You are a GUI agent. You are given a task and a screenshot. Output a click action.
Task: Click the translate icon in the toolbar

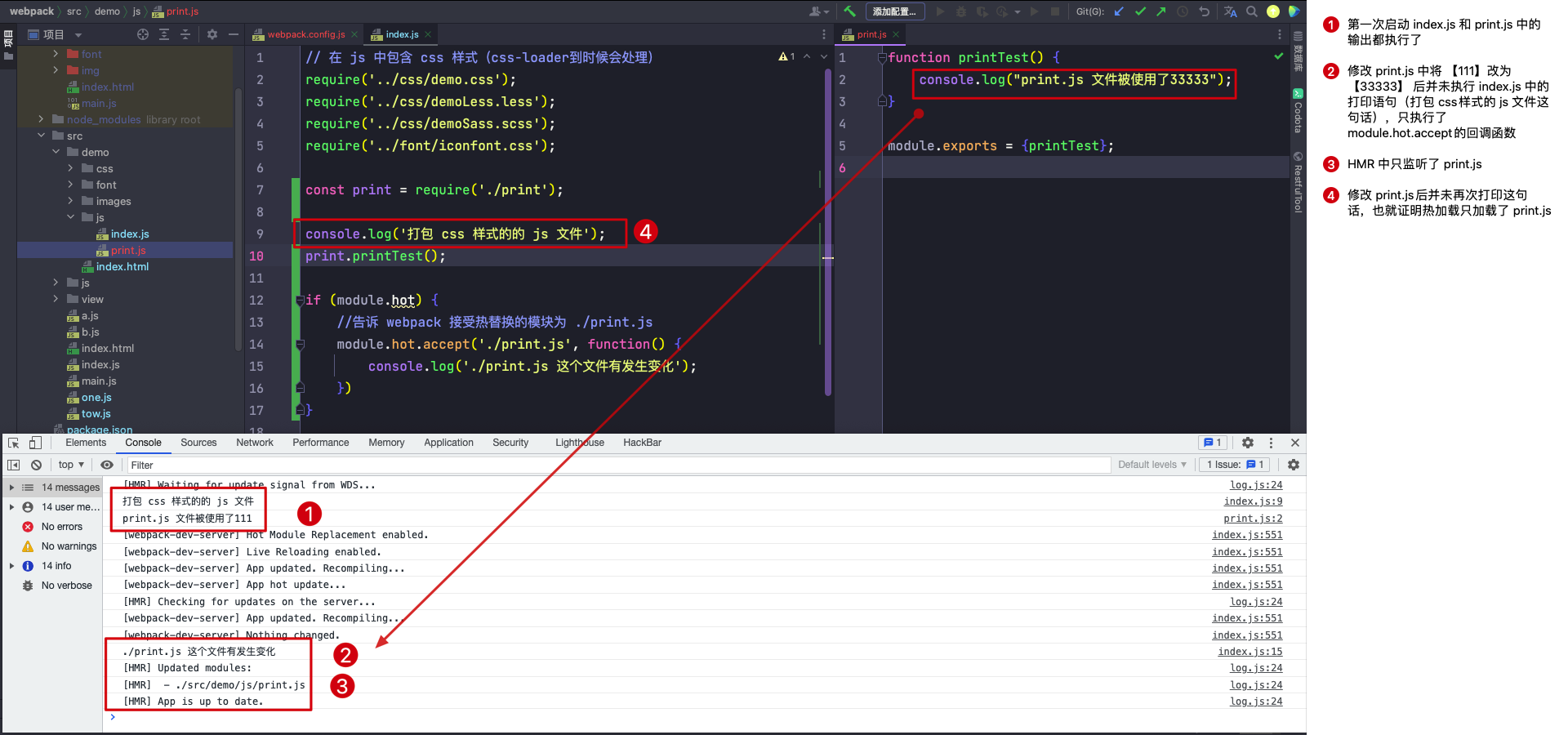[x=1230, y=11]
